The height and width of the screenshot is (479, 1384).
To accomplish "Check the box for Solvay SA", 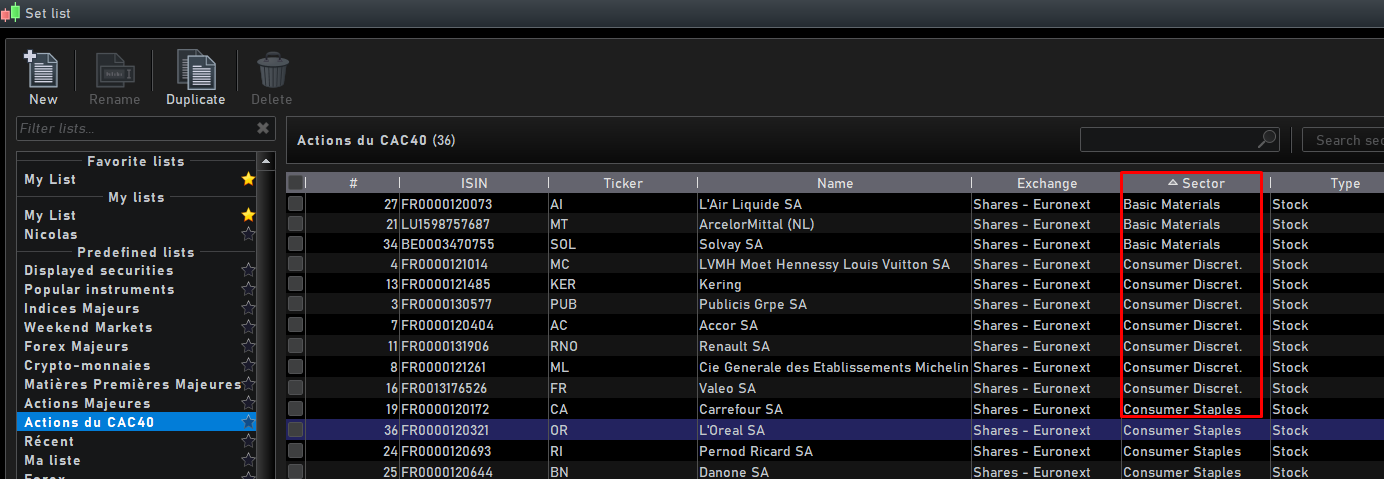I will [295, 244].
